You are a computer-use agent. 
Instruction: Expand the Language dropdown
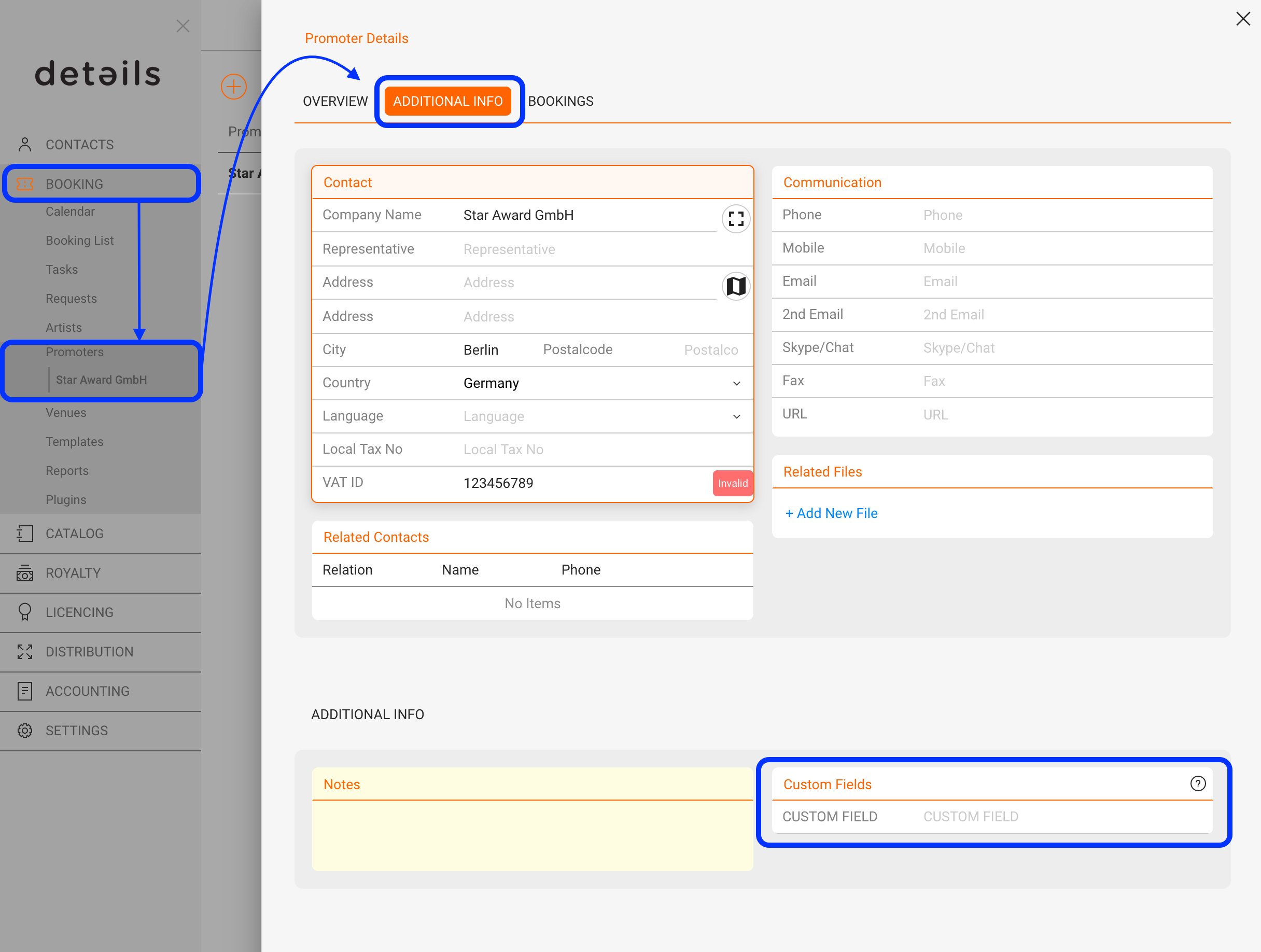click(x=736, y=417)
